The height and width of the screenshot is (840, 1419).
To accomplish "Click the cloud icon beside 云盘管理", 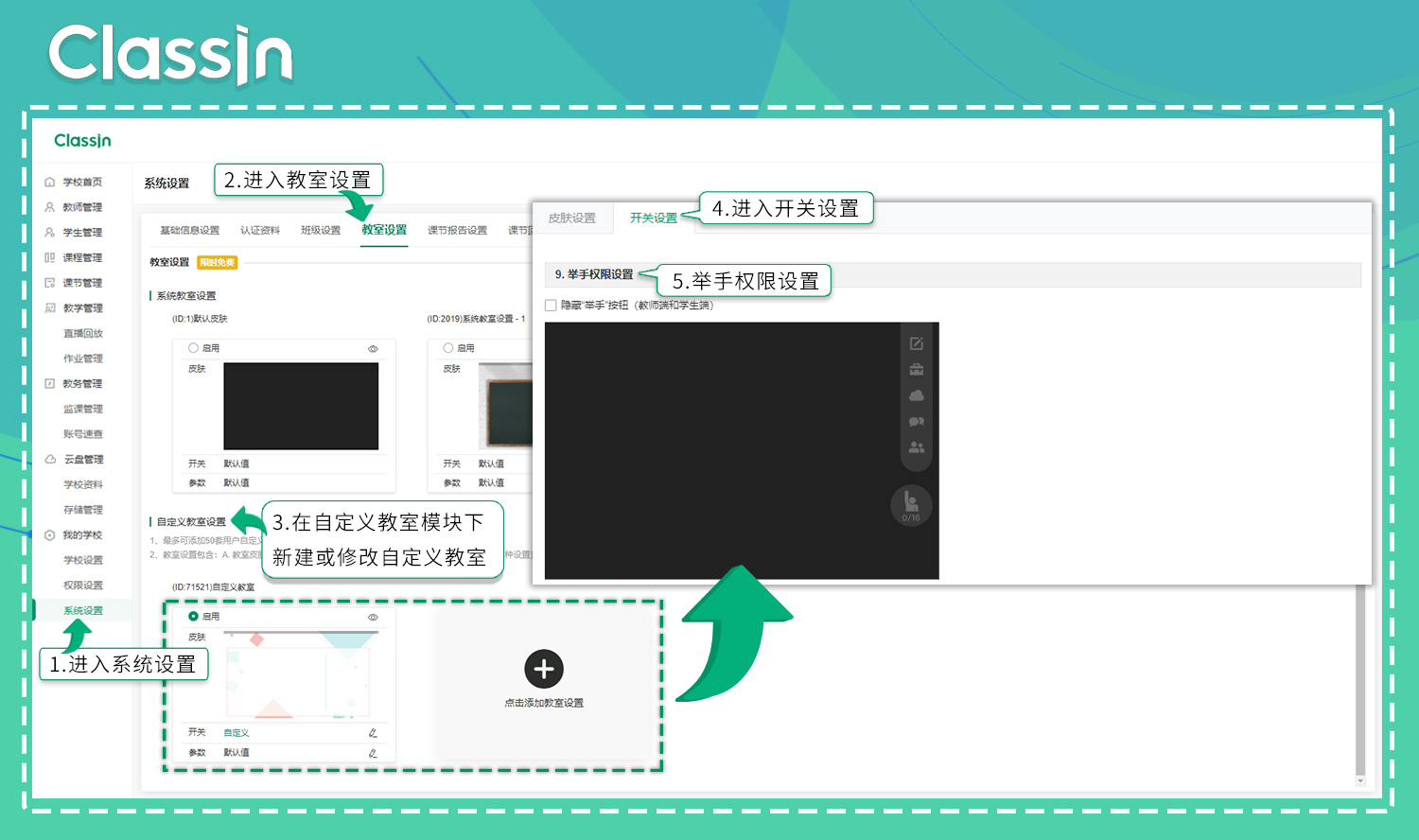I will [50, 459].
